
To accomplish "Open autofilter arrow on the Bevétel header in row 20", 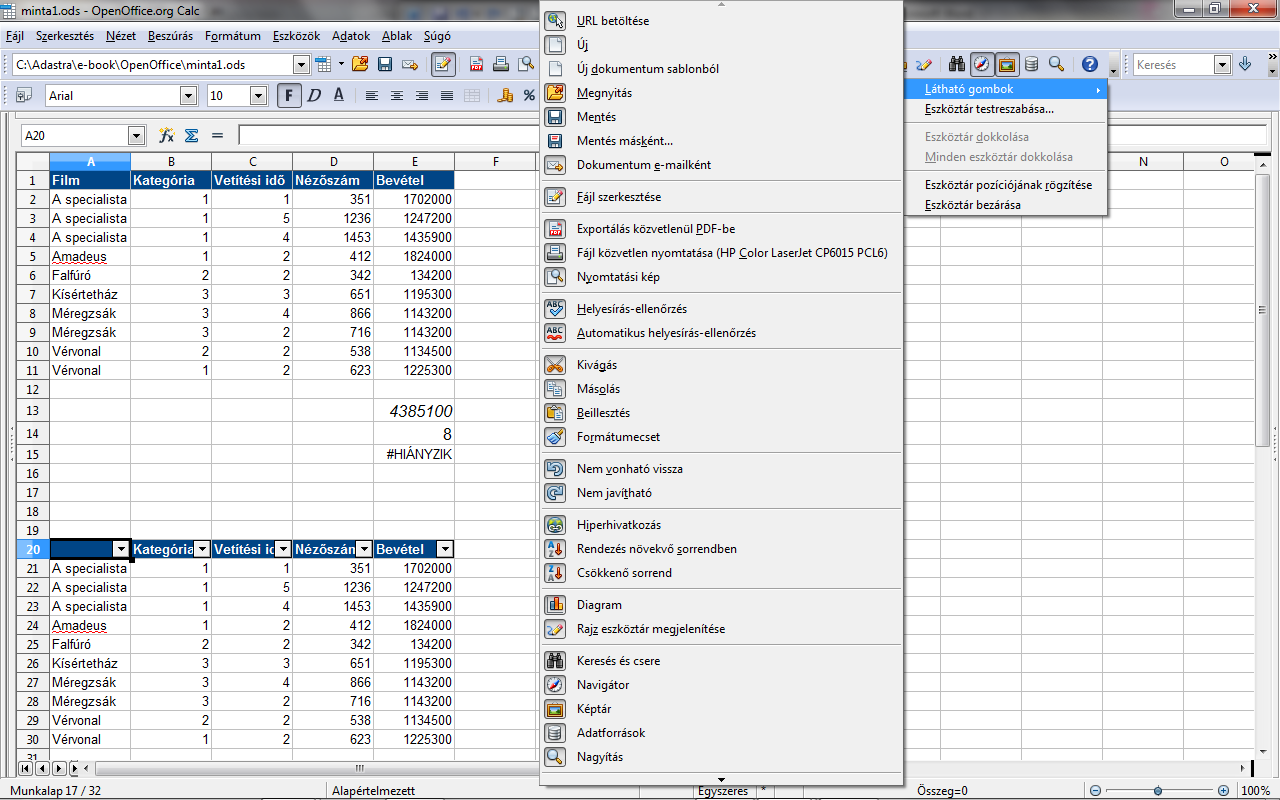I will tap(445, 549).
